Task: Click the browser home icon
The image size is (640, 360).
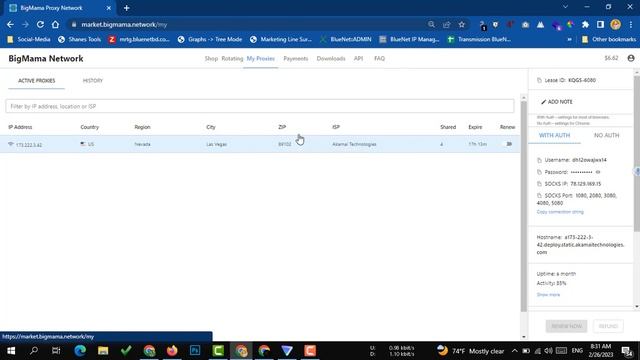Action: (56, 24)
